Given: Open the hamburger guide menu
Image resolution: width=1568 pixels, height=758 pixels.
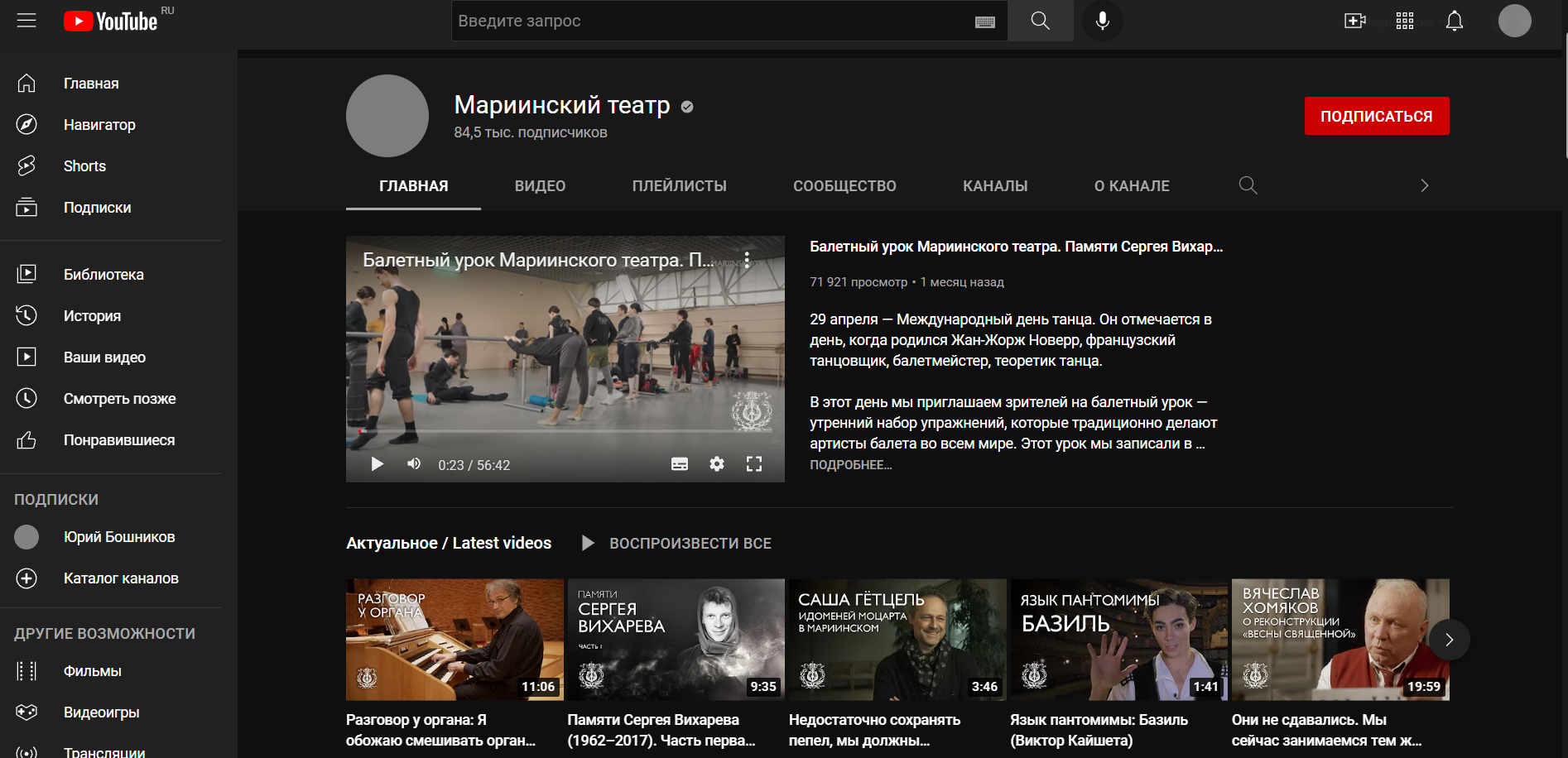Looking at the screenshot, I should 26,21.
